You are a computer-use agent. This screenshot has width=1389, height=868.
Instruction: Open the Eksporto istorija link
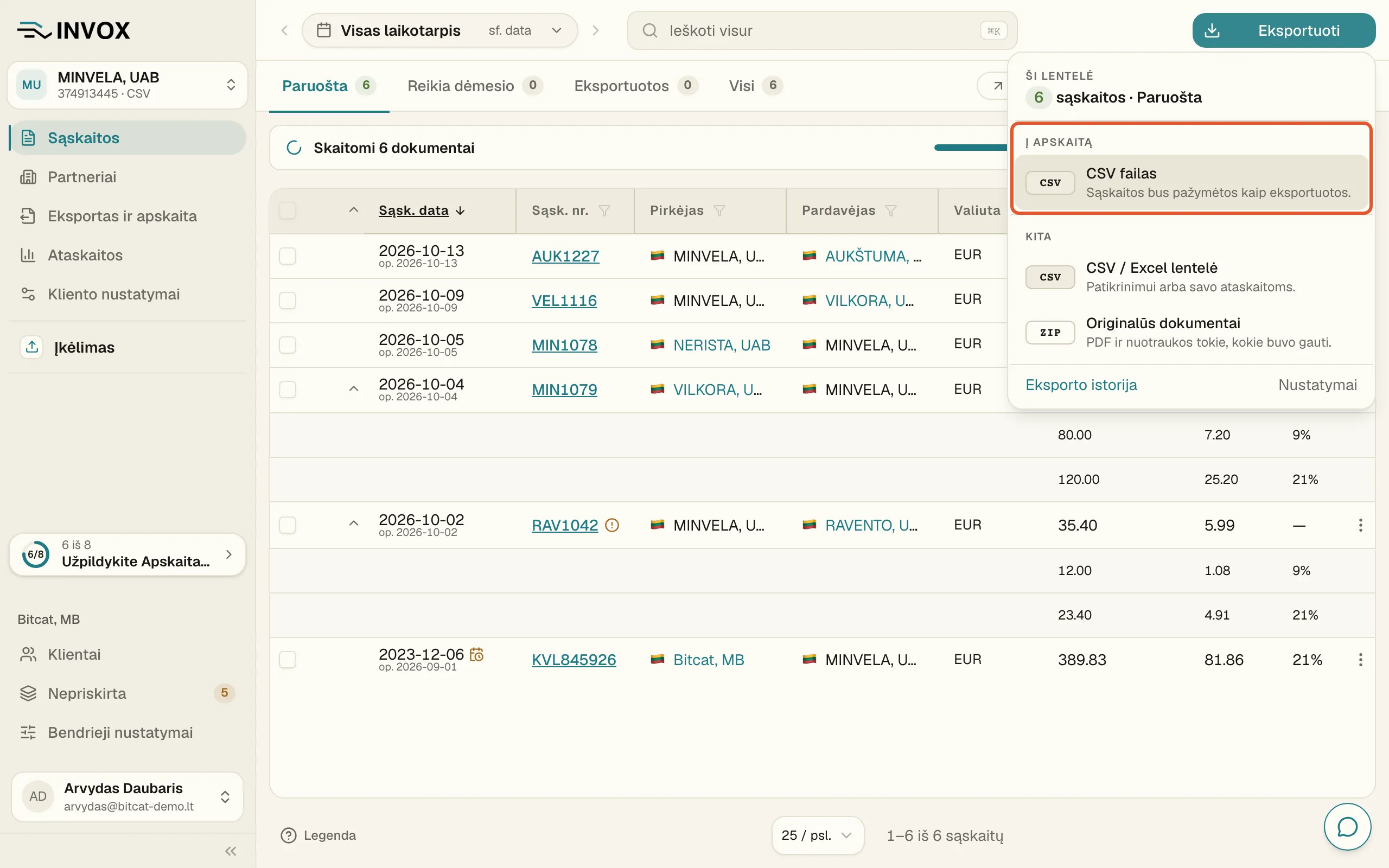[x=1081, y=385]
